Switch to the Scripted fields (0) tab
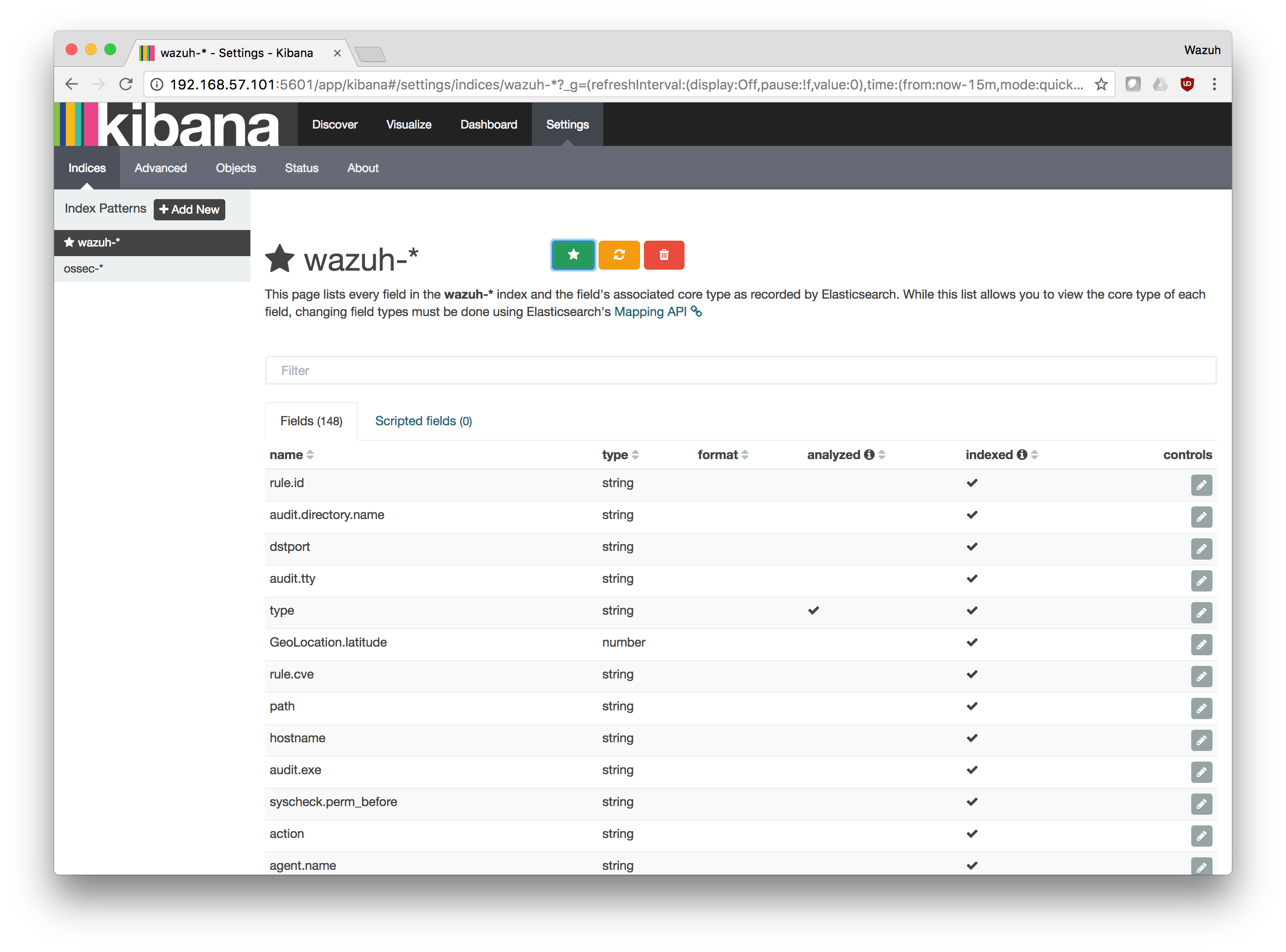 click(423, 421)
